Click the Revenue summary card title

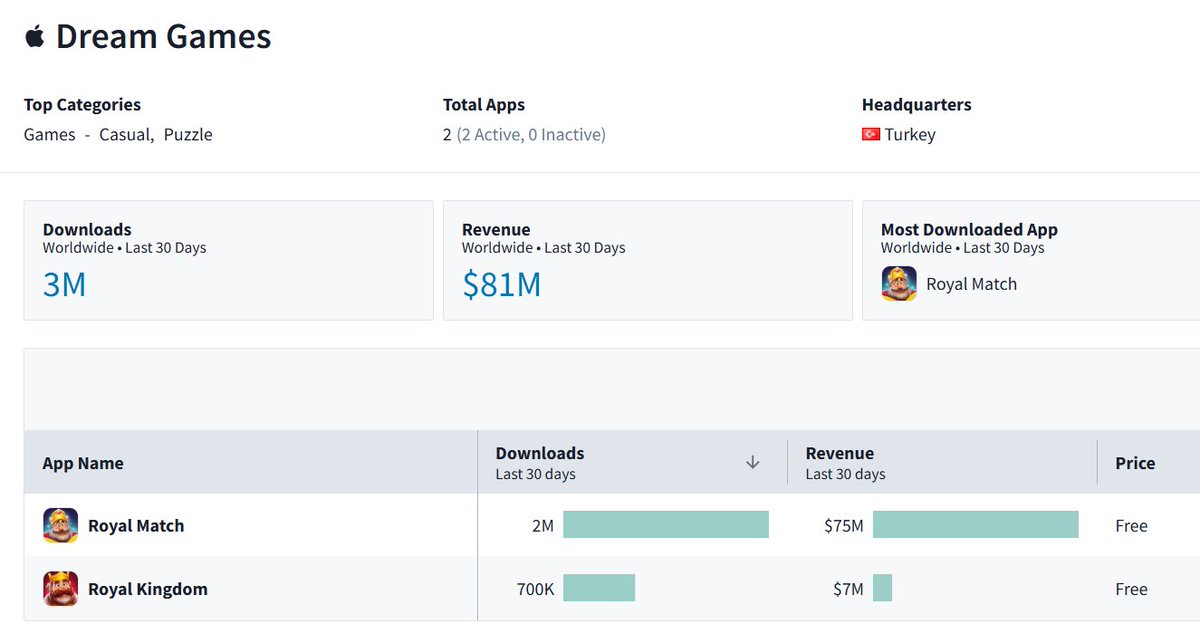[496, 229]
